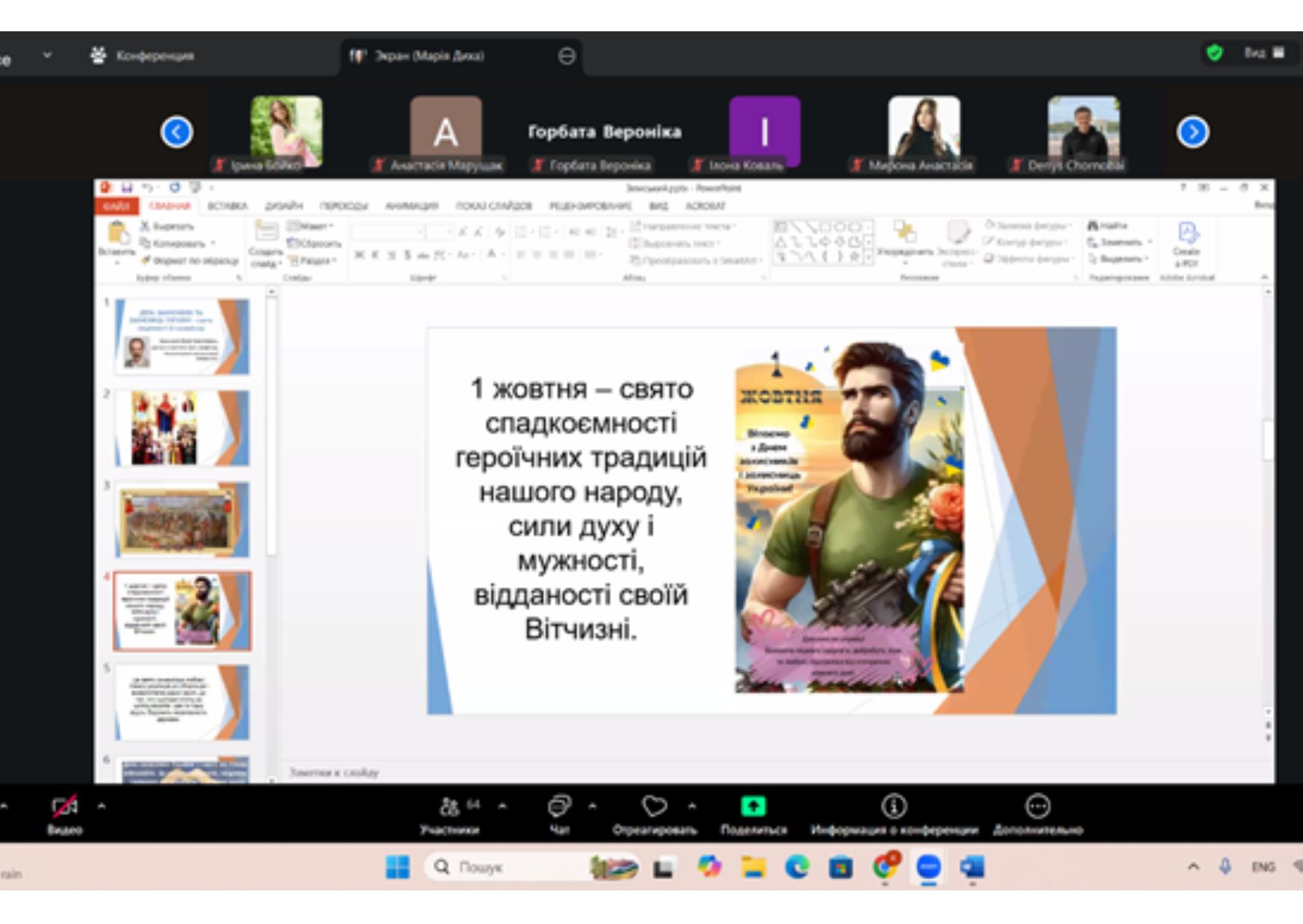Open the Zoom Chat panel

(559, 807)
